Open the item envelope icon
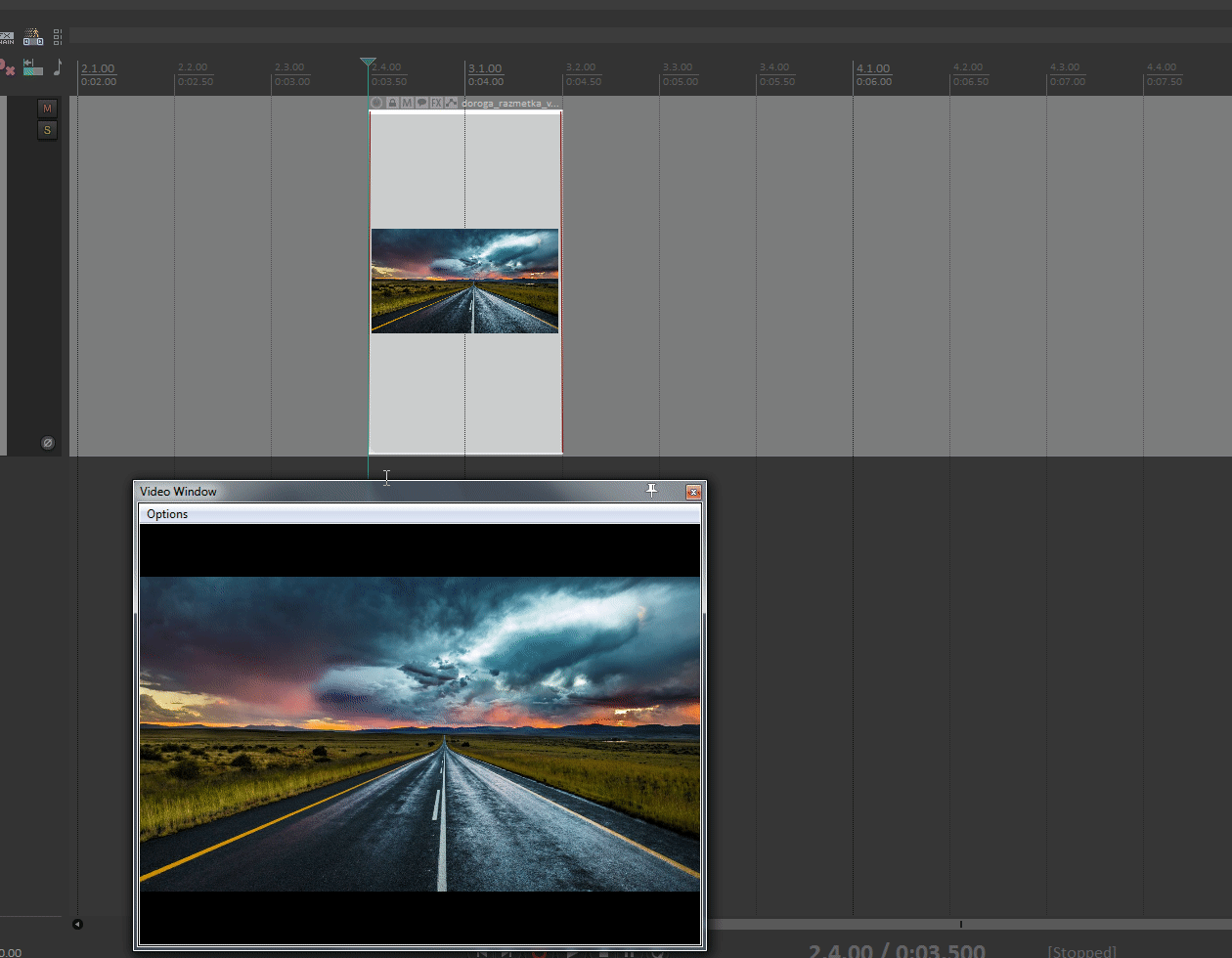Viewport: 1232px width, 958px height. 451,103
